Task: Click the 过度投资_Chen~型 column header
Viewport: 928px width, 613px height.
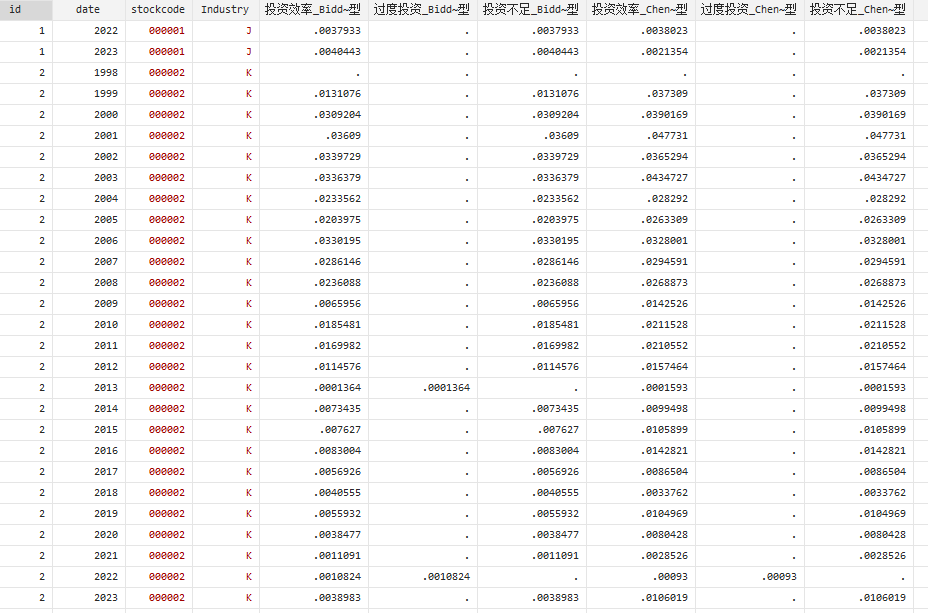Action: tap(749, 9)
